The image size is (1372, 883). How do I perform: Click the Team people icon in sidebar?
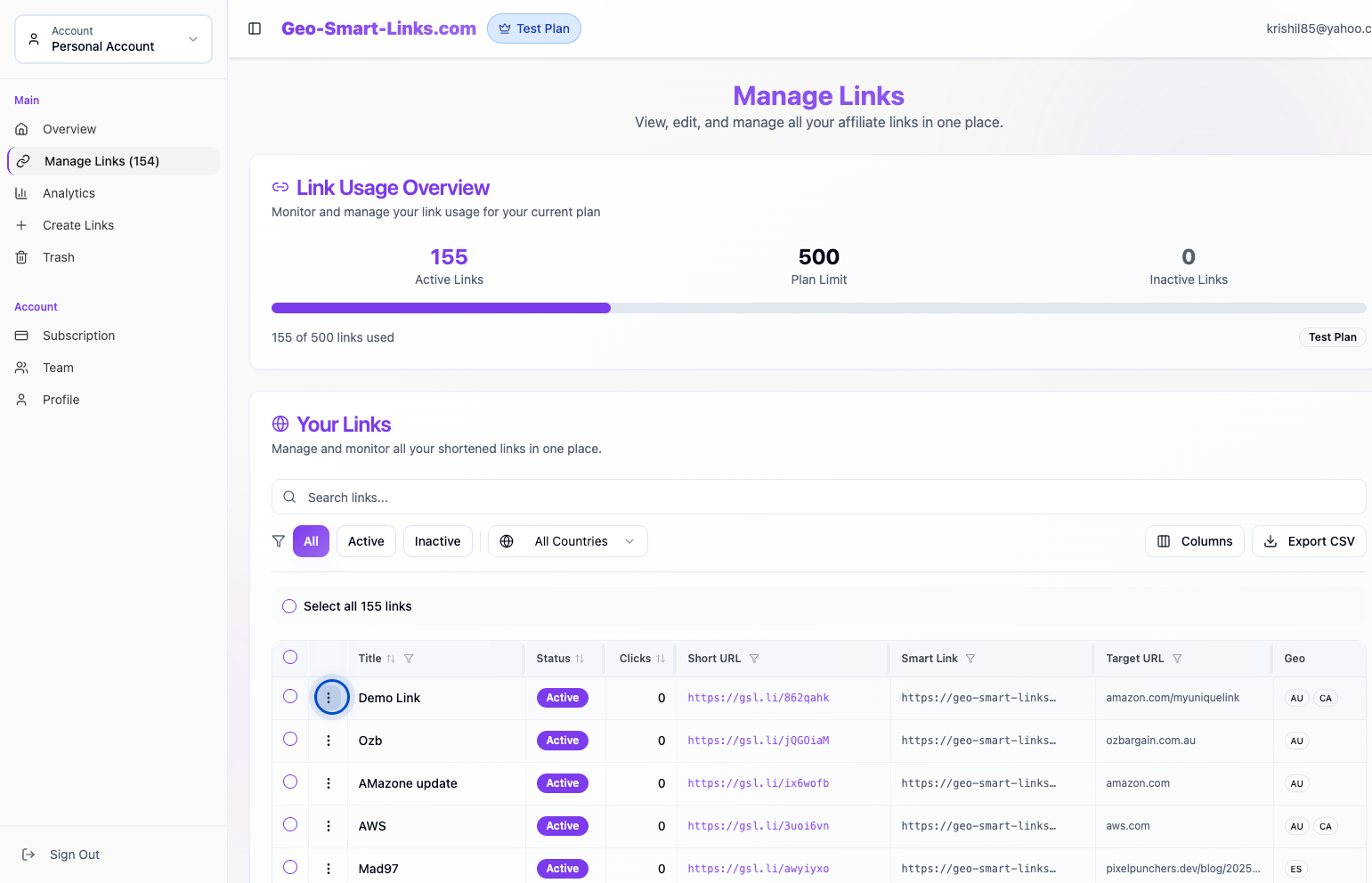click(21, 368)
